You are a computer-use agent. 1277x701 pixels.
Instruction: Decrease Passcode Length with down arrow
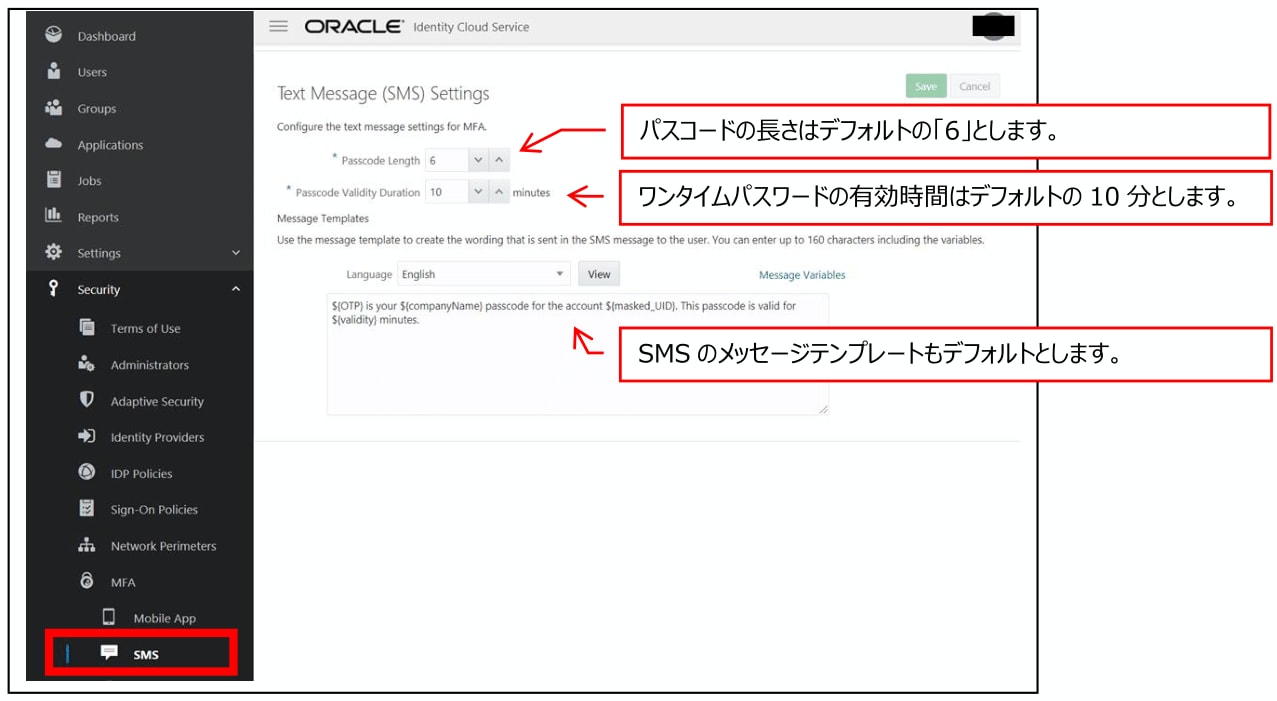pos(478,160)
